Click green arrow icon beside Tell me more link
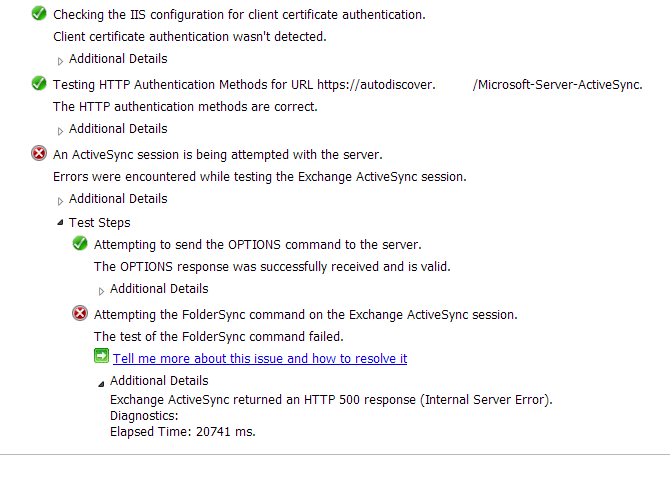Image resolution: width=670 pixels, height=490 pixels. click(101, 356)
